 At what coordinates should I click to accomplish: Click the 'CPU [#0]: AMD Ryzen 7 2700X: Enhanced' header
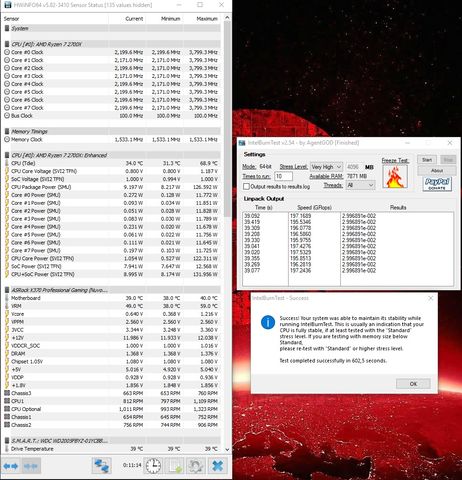112,155
